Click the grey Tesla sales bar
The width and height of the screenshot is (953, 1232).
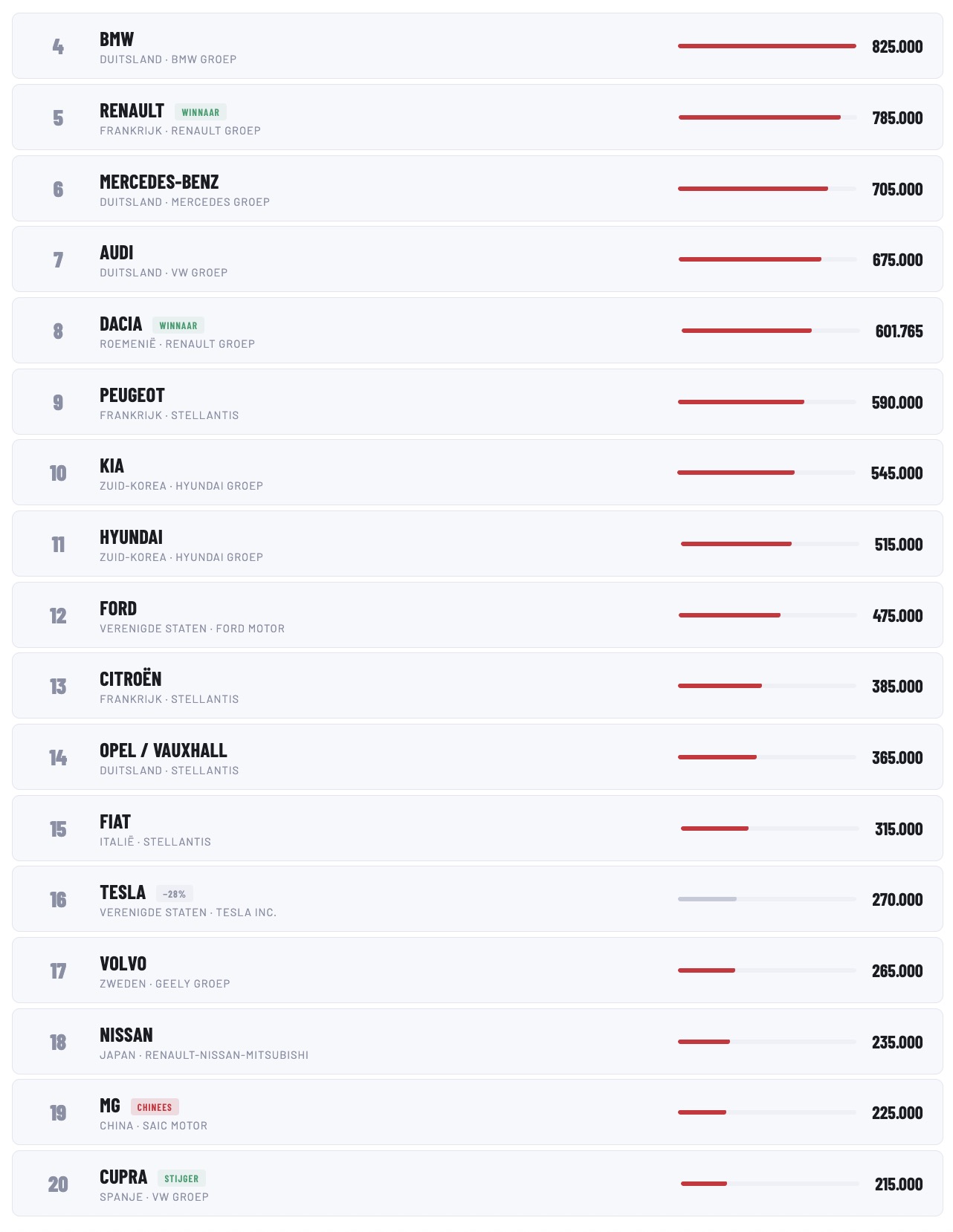[x=707, y=899]
